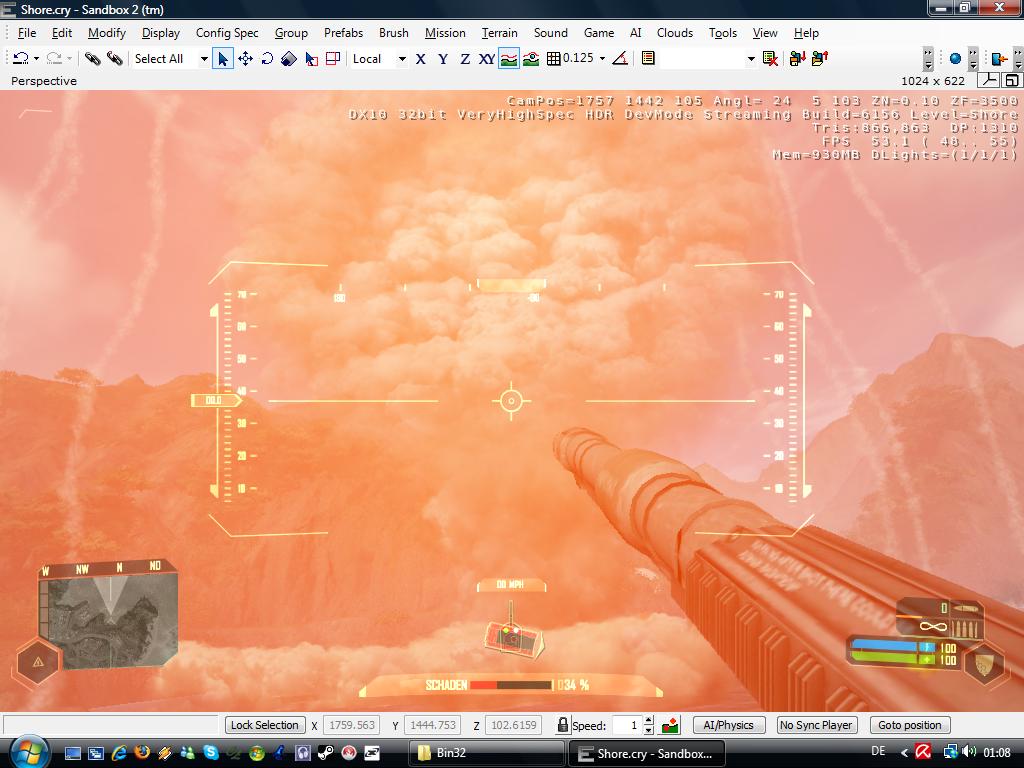Open the Terrain menu
1024x768 pixels.
pyautogui.click(x=499, y=33)
